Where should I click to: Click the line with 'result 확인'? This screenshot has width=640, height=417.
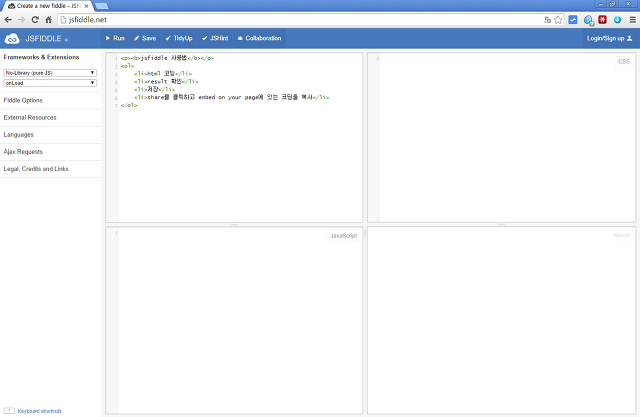[166, 82]
